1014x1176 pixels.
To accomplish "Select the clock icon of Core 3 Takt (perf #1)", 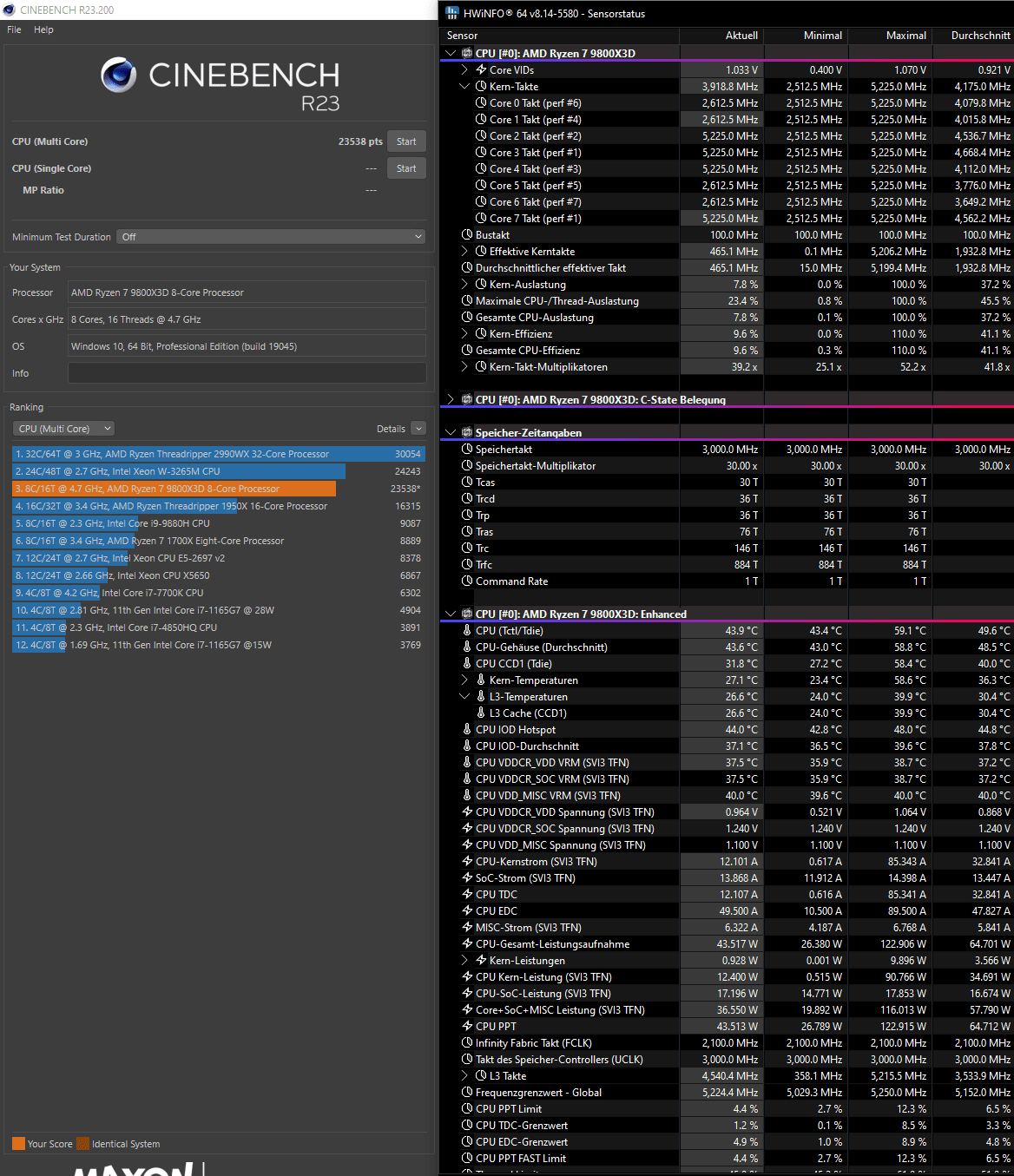I will click(481, 152).
